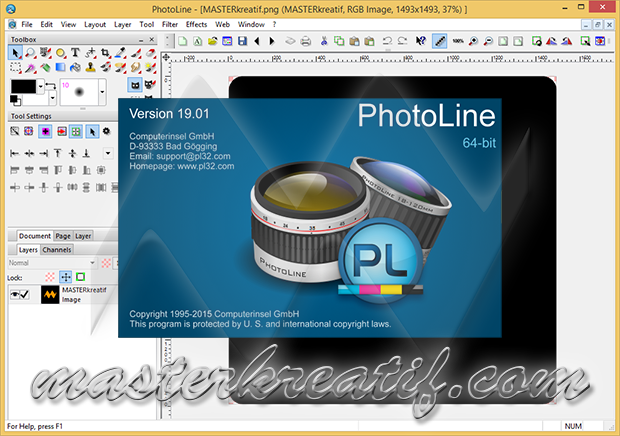Image resolution: width=620 pixels, height=436 pixels.
Task: Click the small default black/white colors icon
Action: pos(15,100)
